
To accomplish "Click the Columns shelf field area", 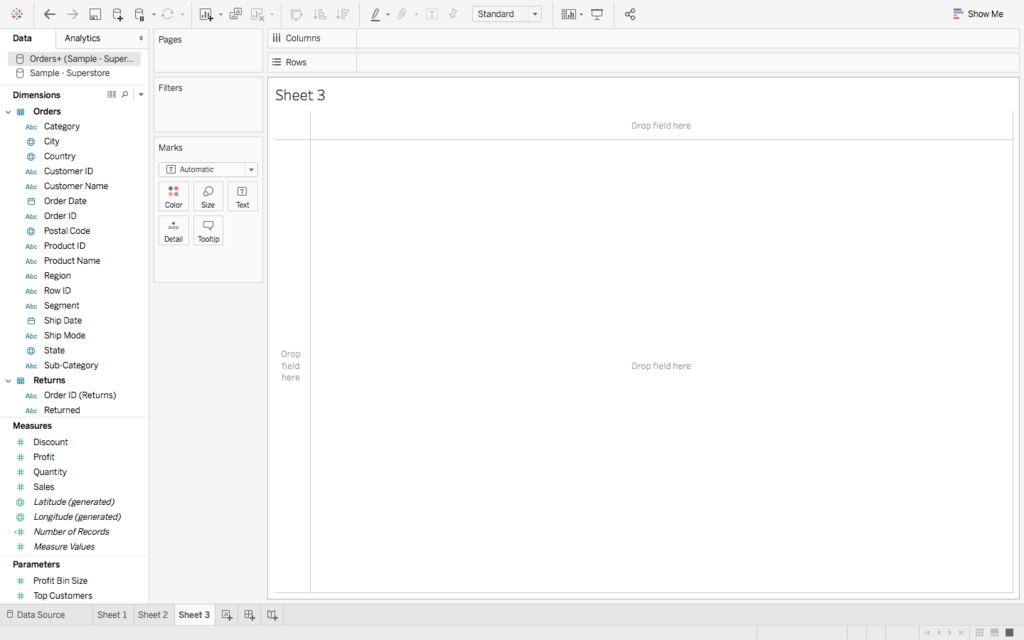I will point(688,38).
